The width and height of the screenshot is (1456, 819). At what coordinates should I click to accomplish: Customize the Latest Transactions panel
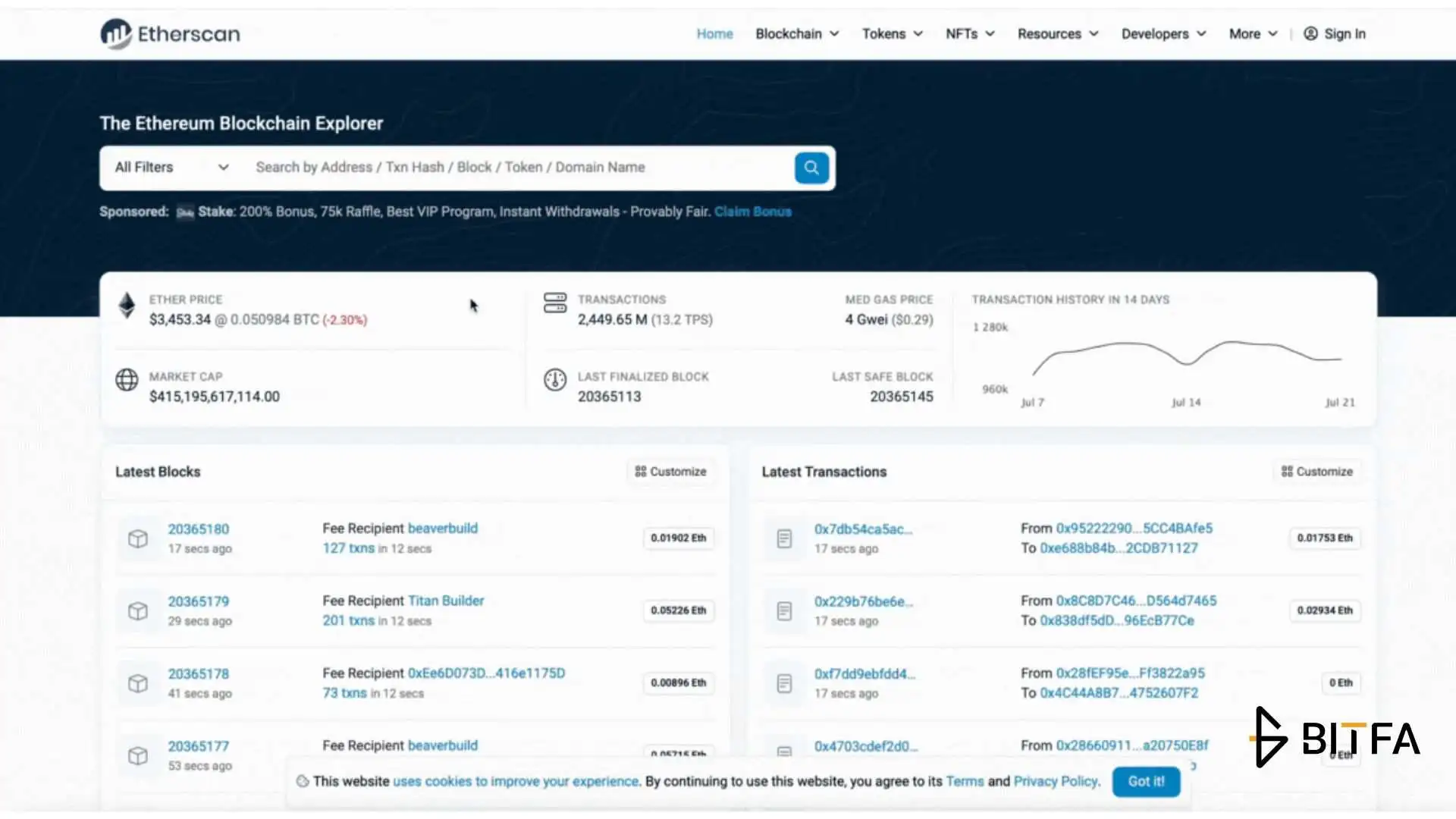1316,472
